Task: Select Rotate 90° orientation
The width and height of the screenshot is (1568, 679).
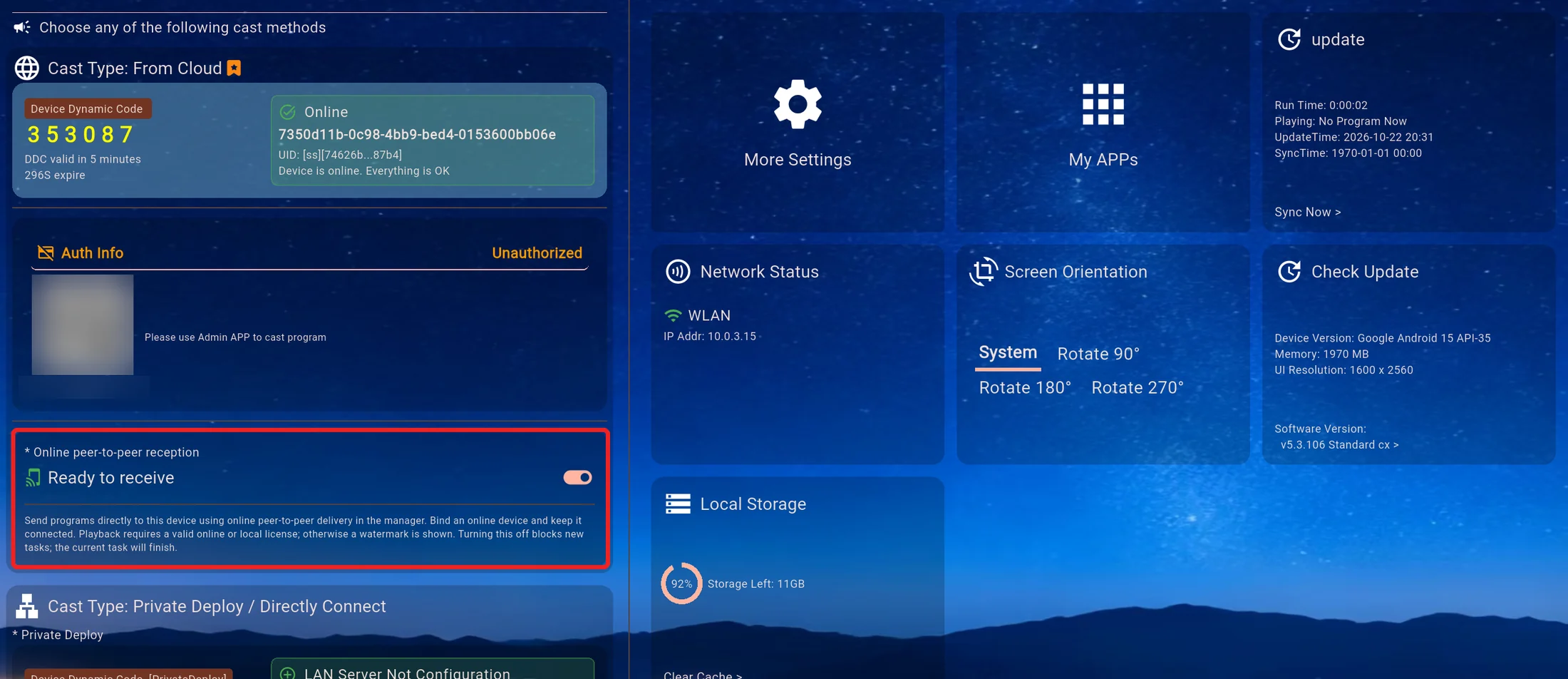Action: click(x=1098, y=354)
